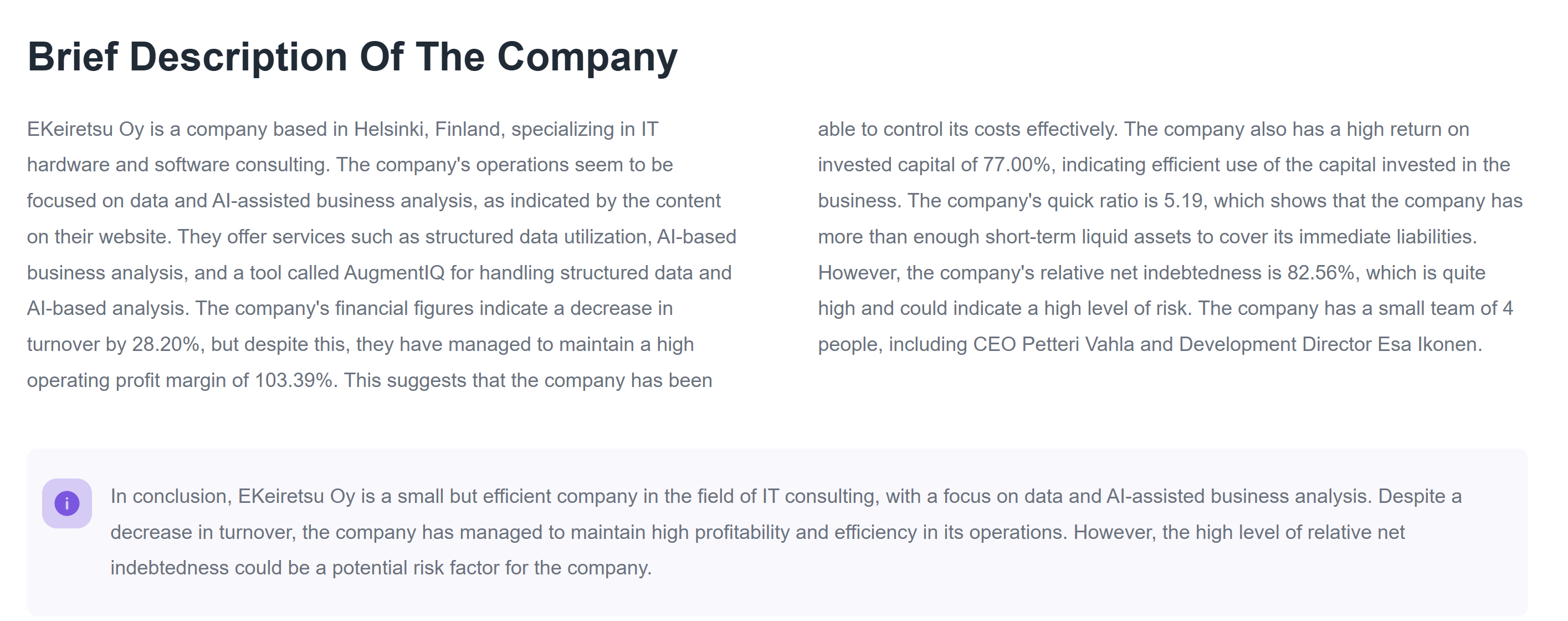This screenshot has width=1568, height=621.
Task: Click the purple info icon
Action: (x=67, y=503)
